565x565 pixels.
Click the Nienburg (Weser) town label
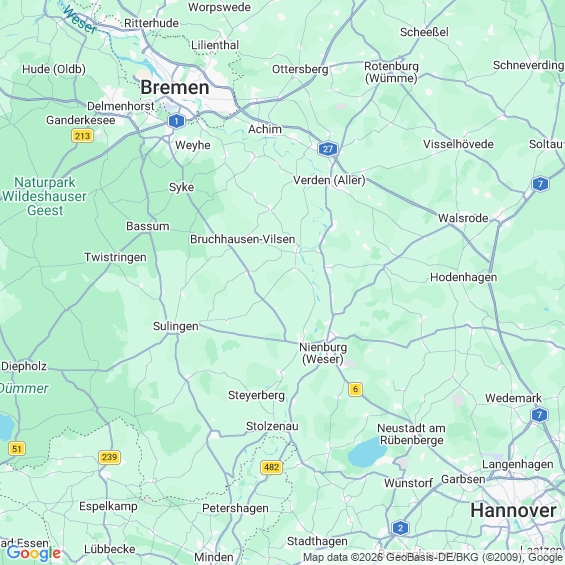pos(323,353)
